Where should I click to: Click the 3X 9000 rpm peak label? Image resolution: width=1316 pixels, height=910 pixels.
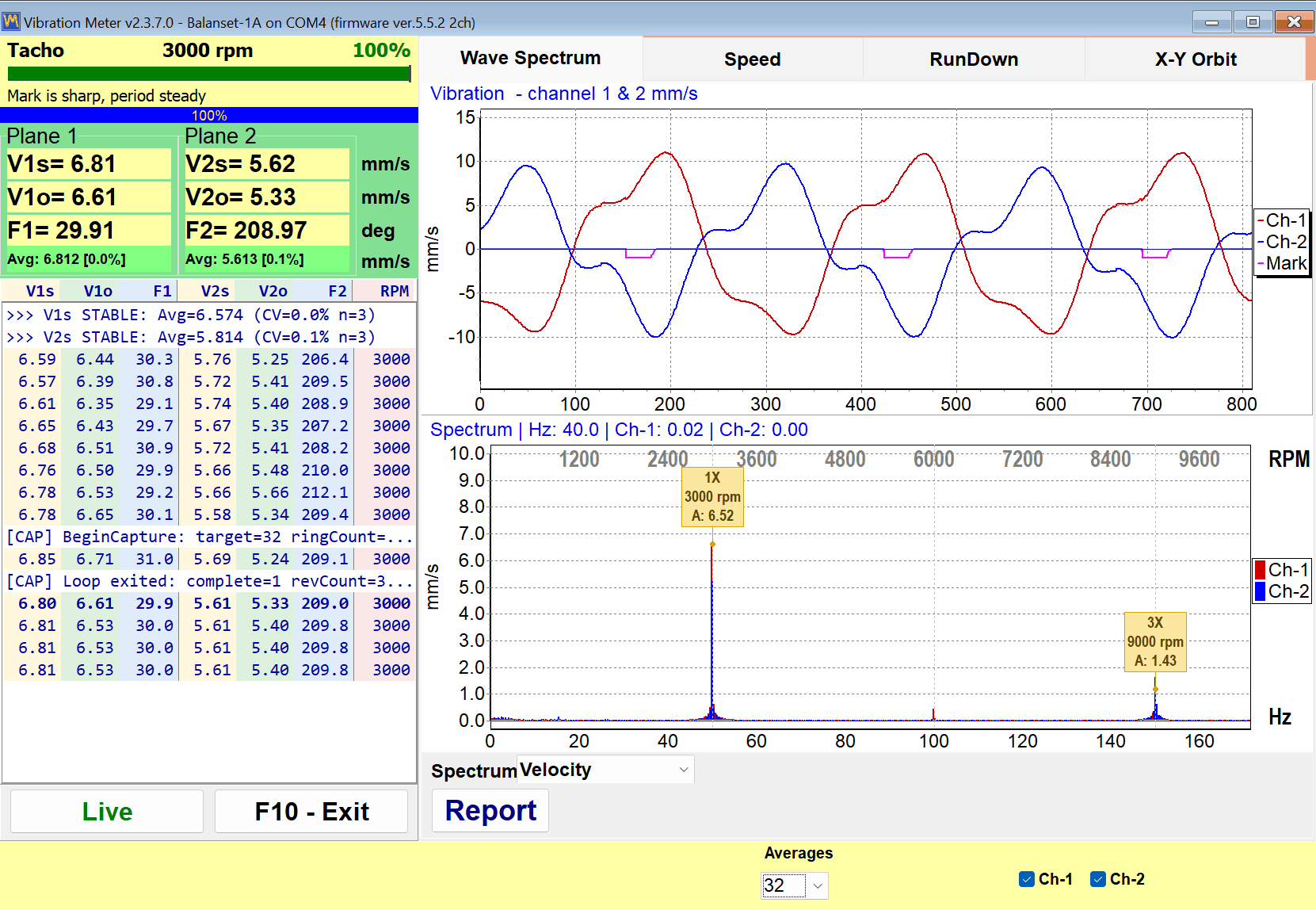(x=1155, y=642)
